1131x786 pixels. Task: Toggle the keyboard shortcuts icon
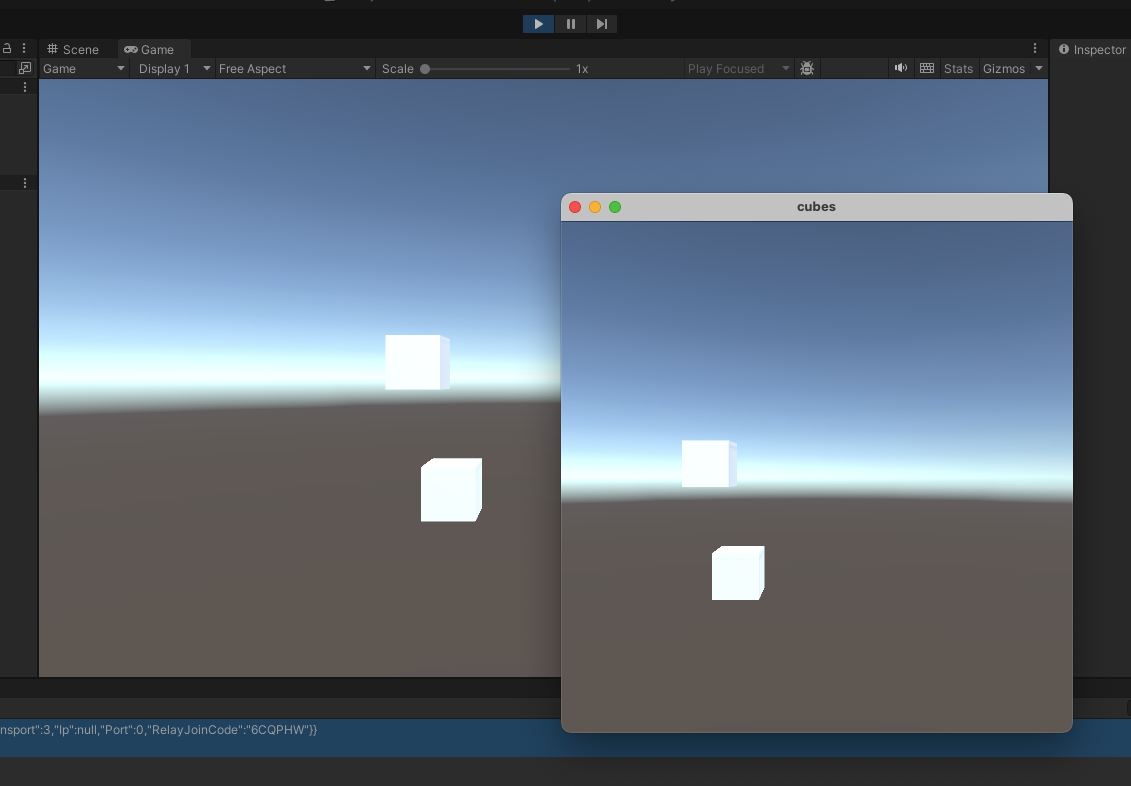(927, 68)
